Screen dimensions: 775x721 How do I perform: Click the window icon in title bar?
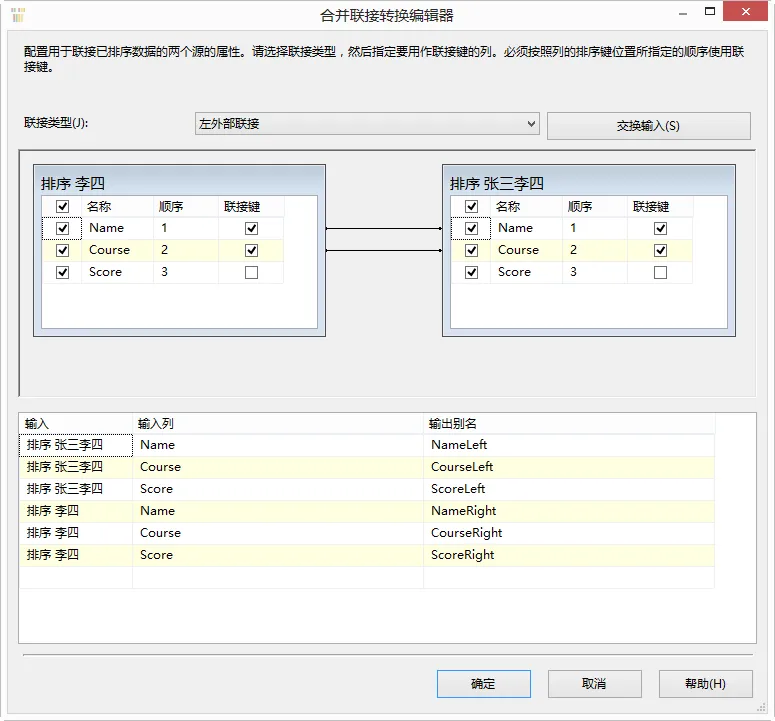click(x=17, y=15)
